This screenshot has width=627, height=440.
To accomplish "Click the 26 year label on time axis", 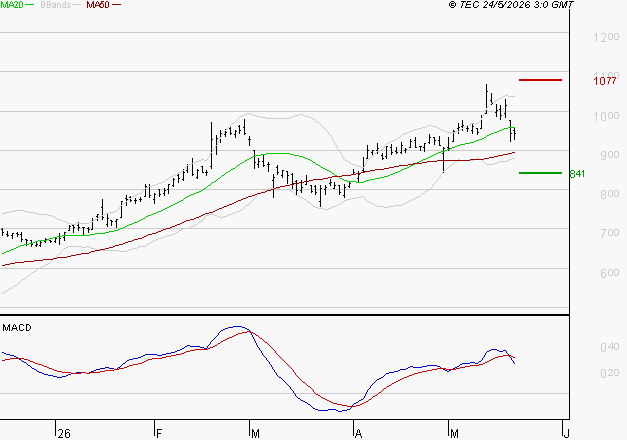I will [x=64, y=434].
